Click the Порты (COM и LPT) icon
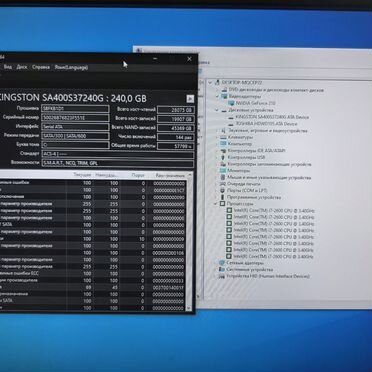 (223, 191)
